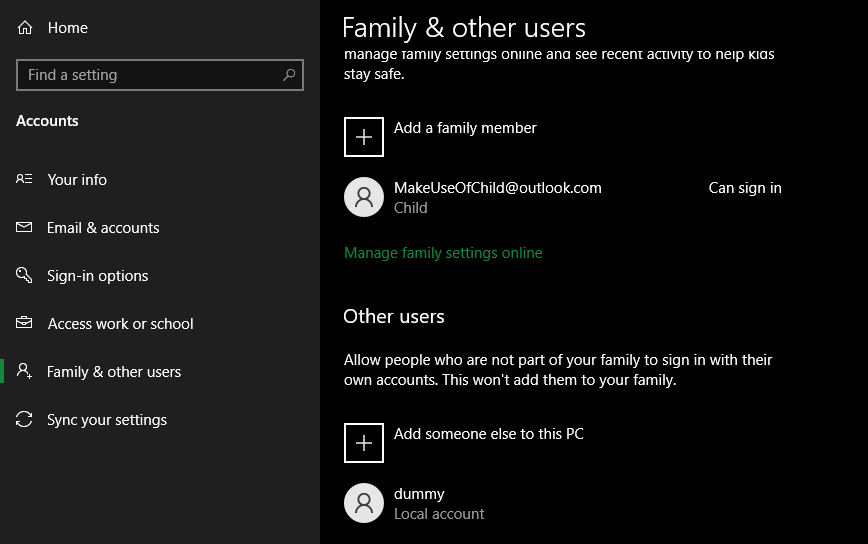The image size is (868, 544).
Task: Click the plus icon for Add a family member
Action: 364,137
